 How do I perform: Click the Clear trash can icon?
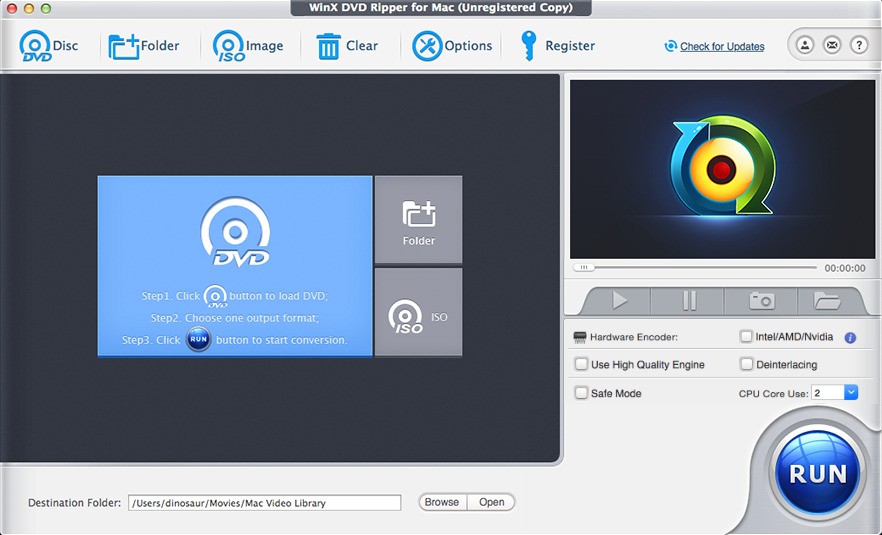pos(328,46)
